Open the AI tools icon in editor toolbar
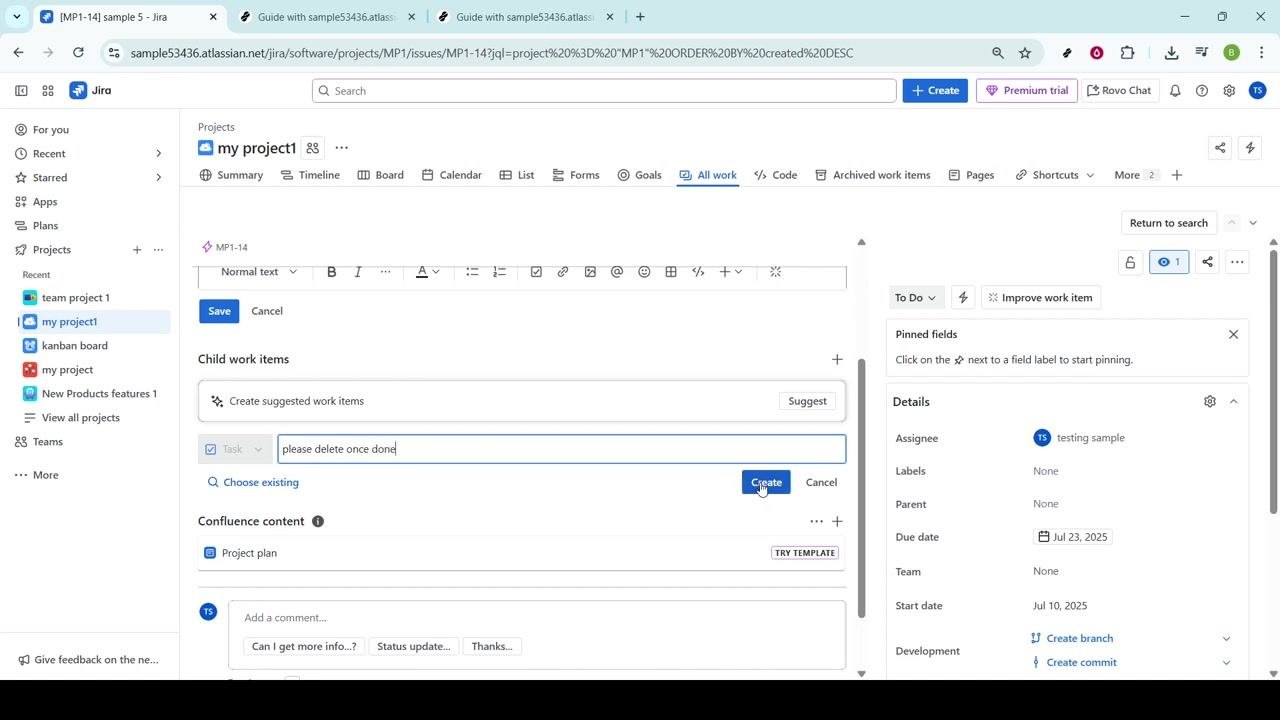The width and height of the screenshot is (1280, 720). 775,272
